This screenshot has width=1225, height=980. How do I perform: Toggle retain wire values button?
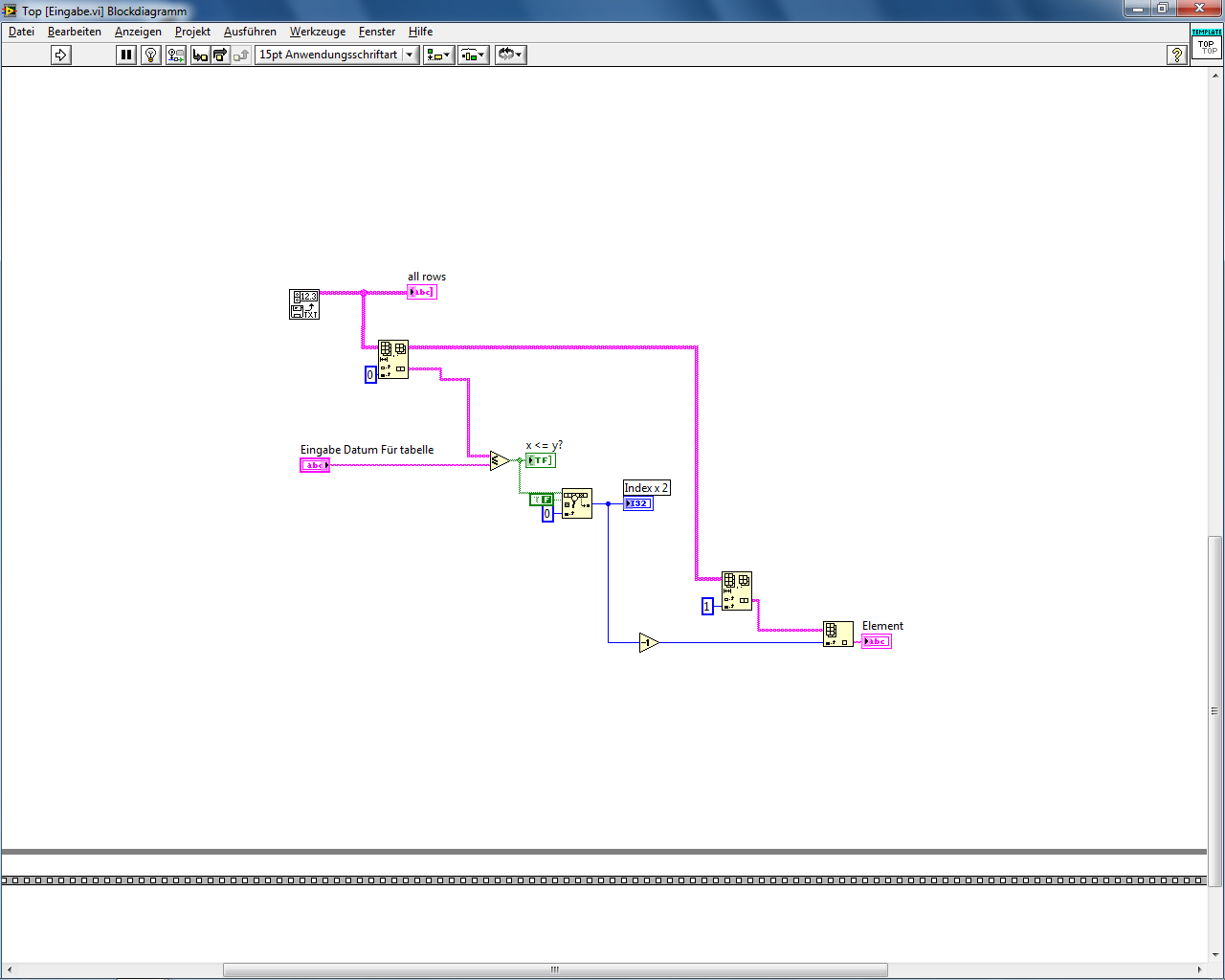click(x=176, y=55)
